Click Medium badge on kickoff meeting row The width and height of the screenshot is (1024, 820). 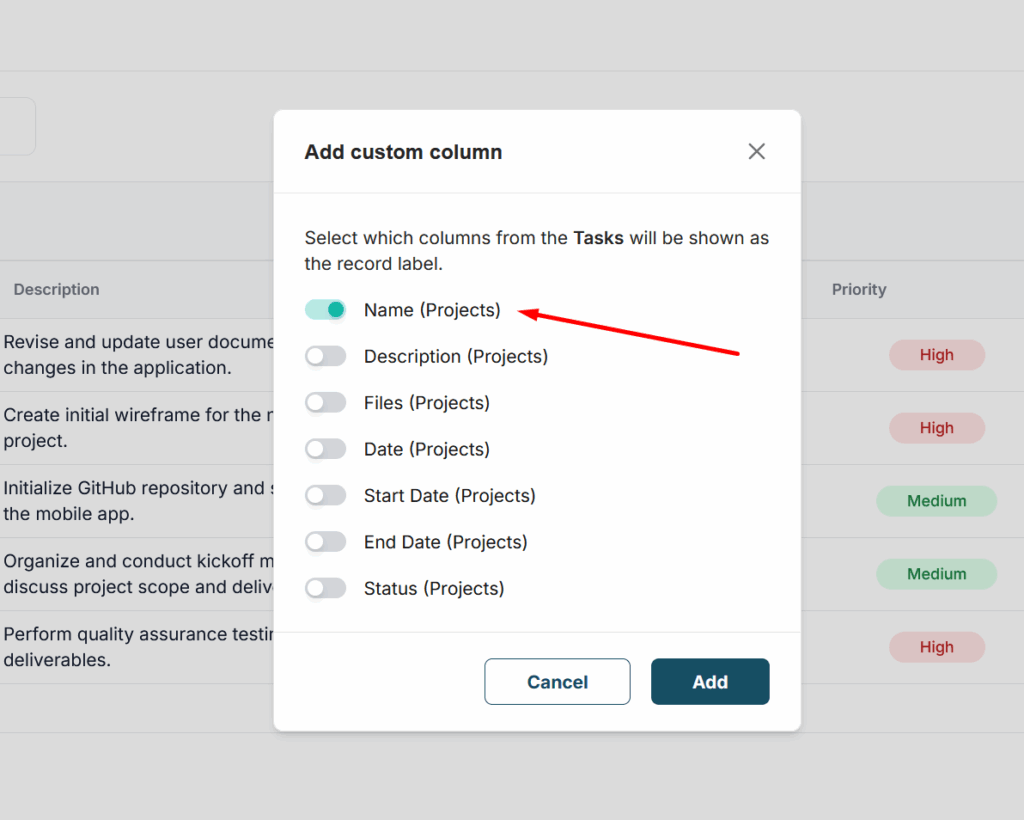coord(936,574)
